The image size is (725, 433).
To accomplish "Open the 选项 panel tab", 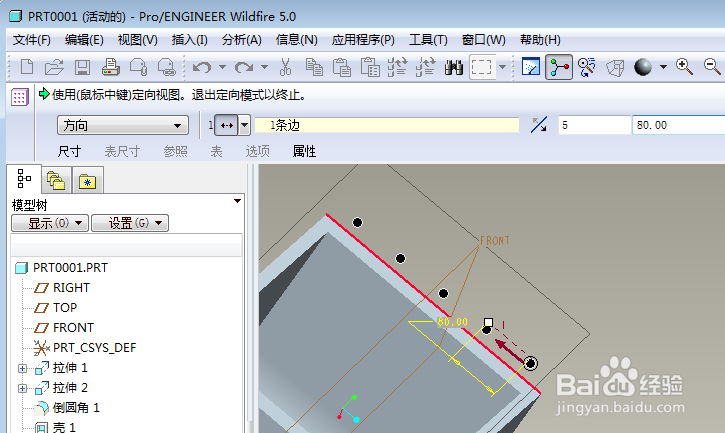I will (258, 151).
